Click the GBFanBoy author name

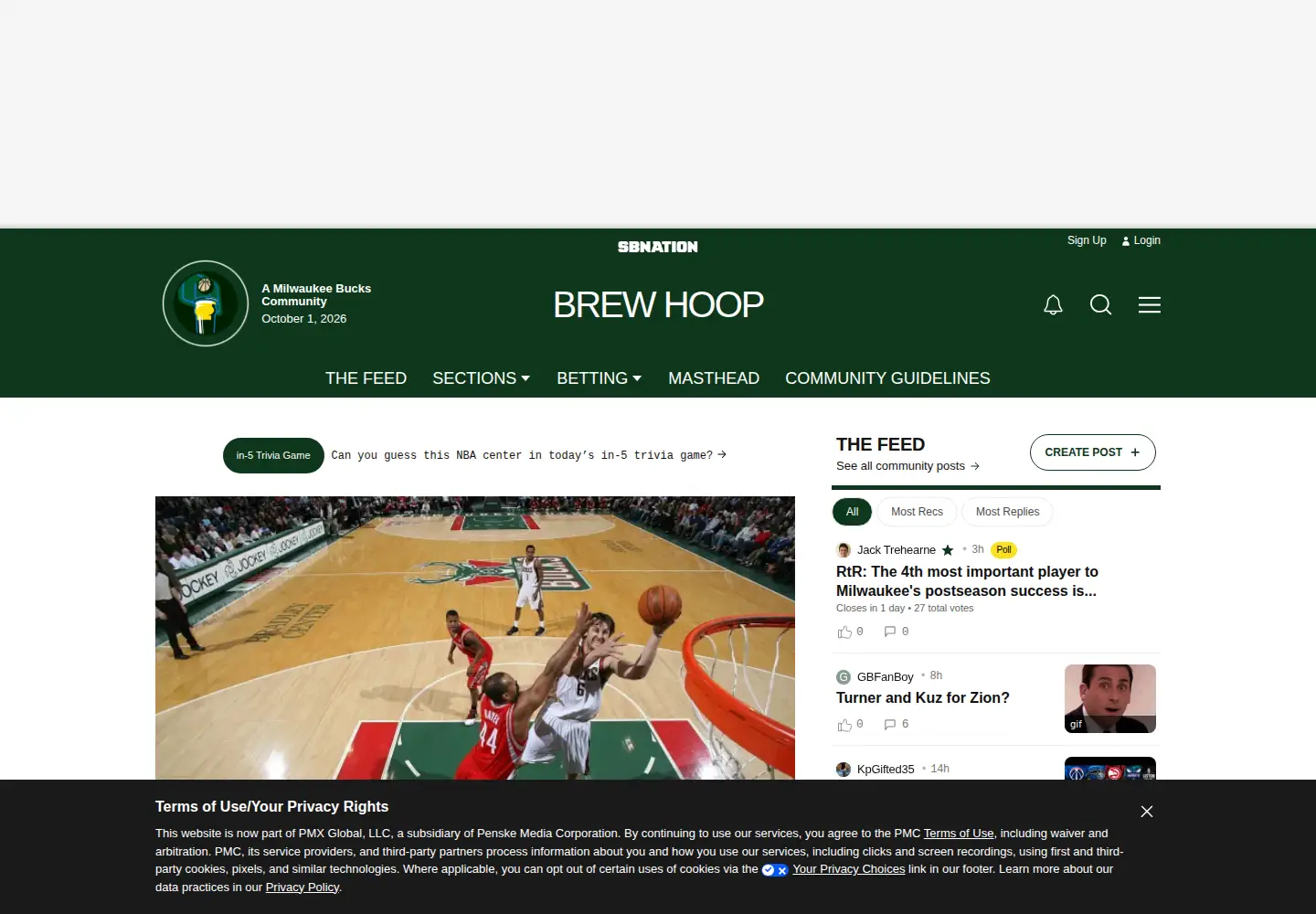(x=886, y=677)
